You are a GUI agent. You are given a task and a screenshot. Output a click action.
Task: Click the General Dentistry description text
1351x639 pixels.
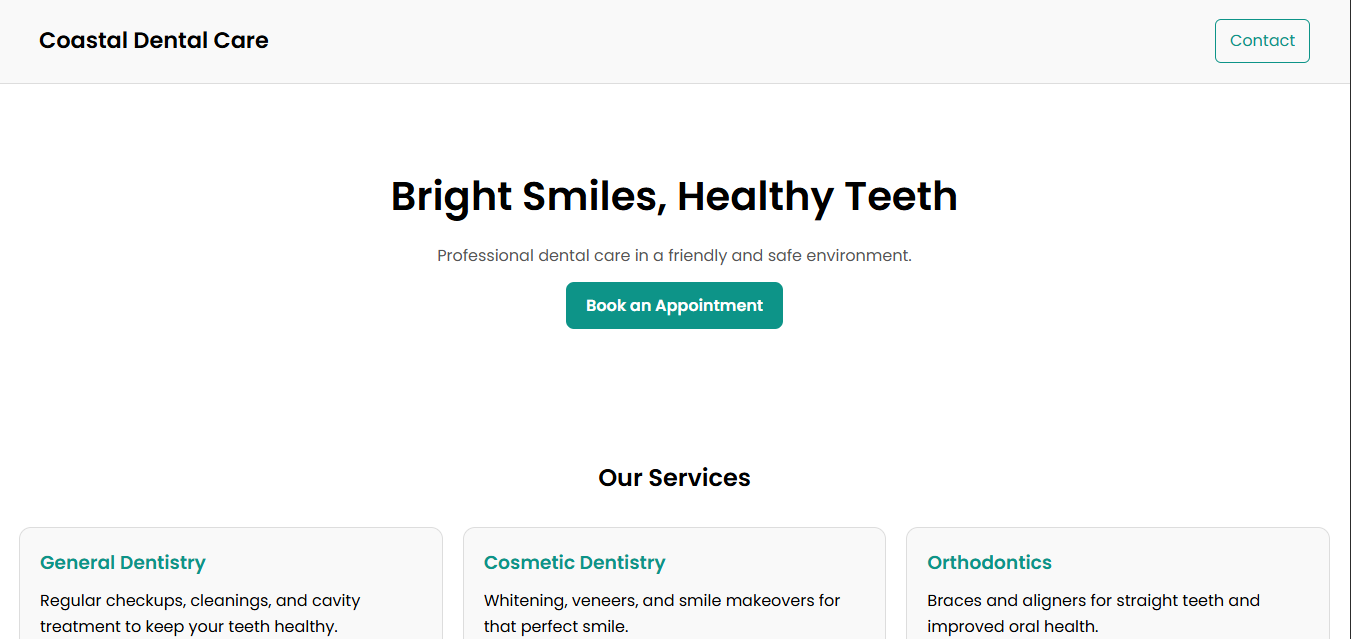(199, 613)
